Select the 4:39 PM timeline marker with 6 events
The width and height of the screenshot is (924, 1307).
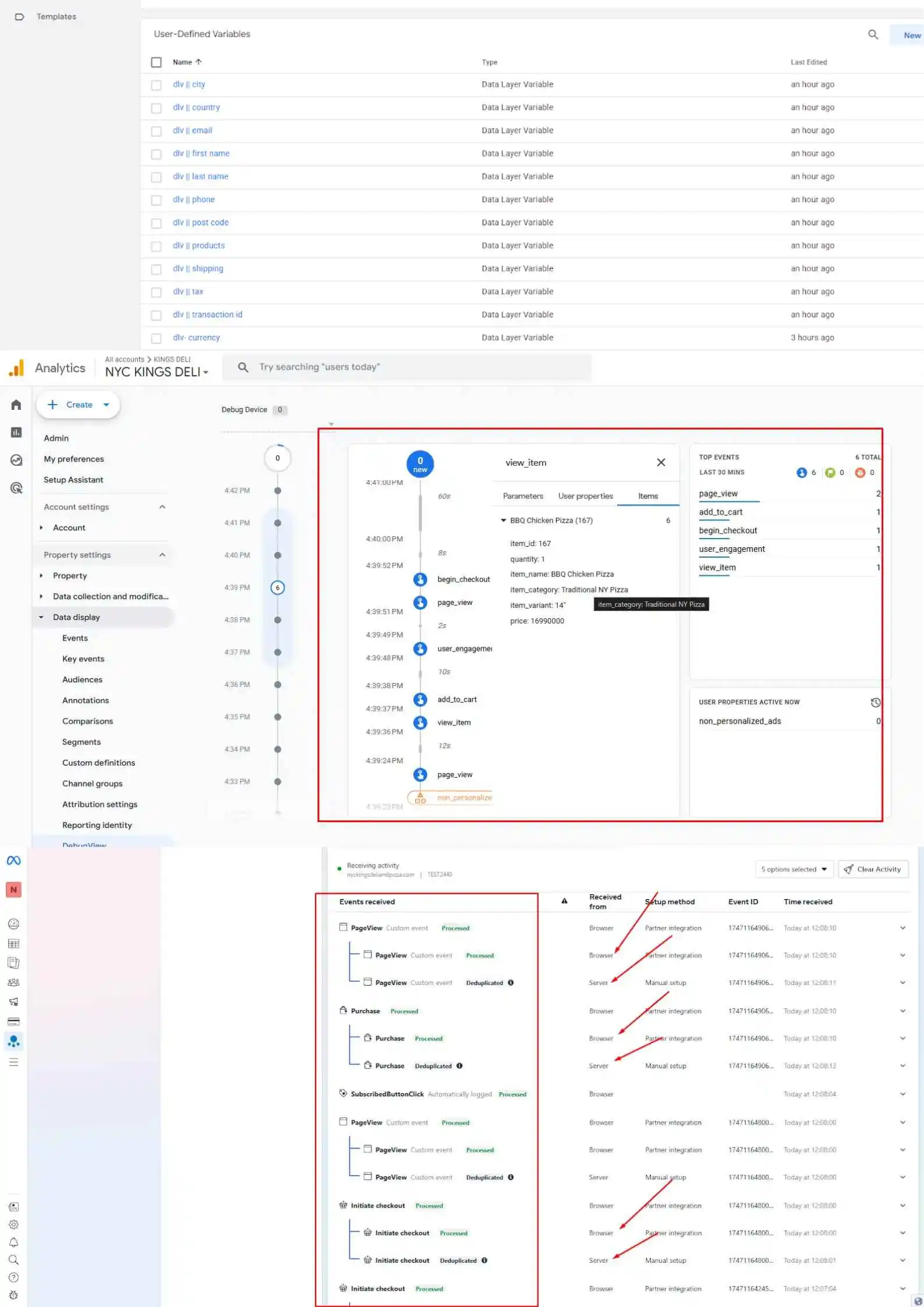(278, 587)
